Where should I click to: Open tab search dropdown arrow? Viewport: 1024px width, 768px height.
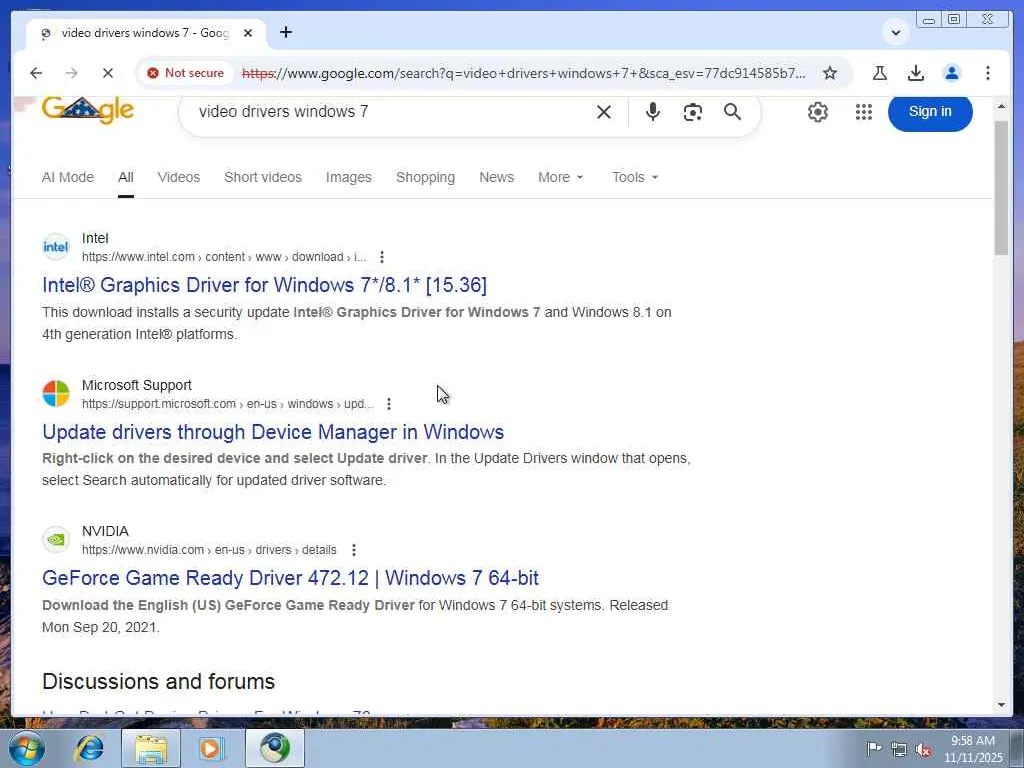point(896,33)
